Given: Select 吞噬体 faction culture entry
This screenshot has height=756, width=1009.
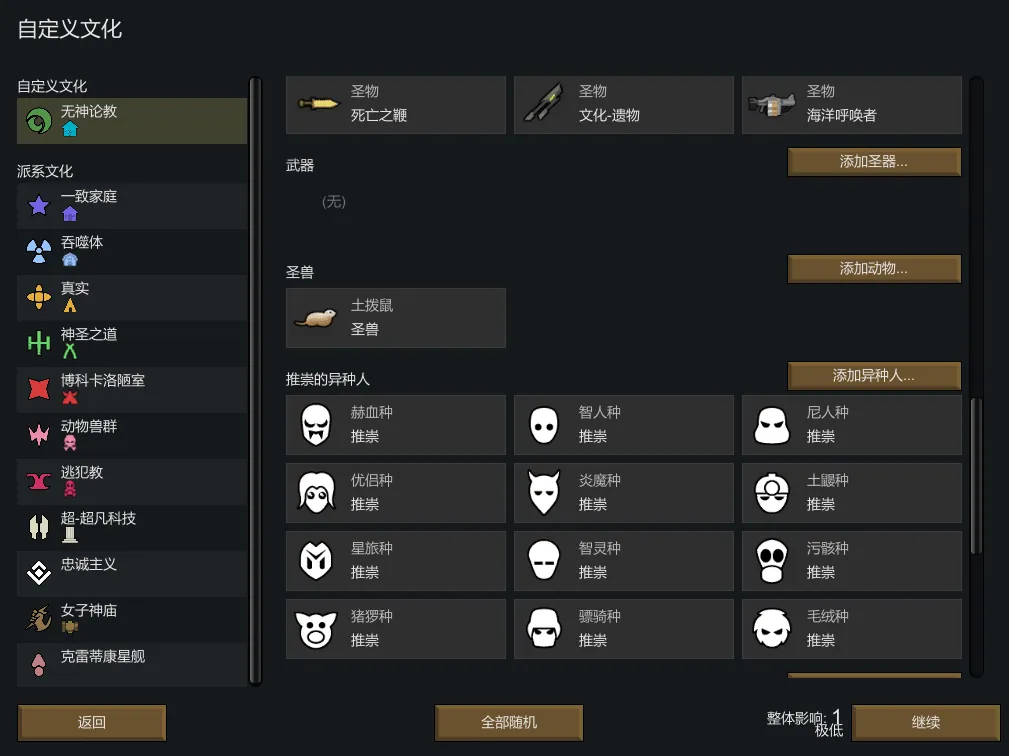Looking at the screenshot, I should tap(132, 252).
